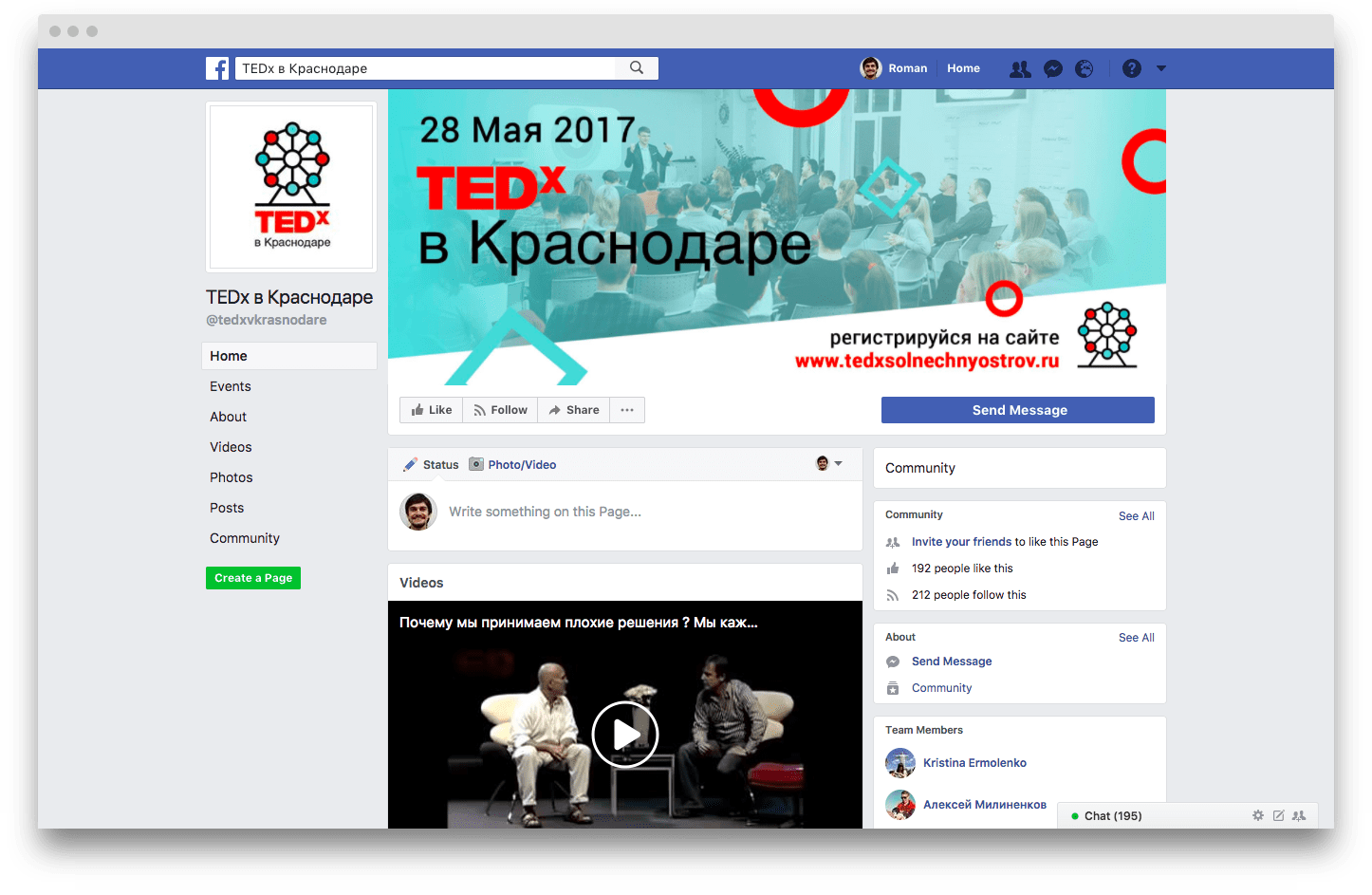
Task: Open the three-dots more options button
Action: 627,410
